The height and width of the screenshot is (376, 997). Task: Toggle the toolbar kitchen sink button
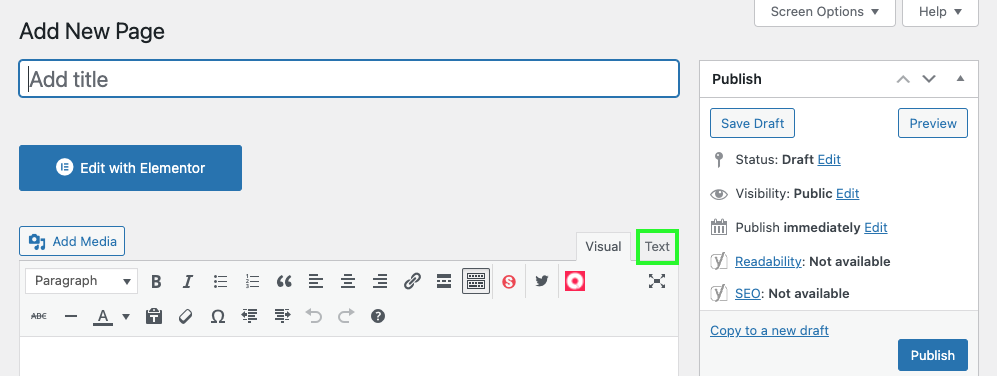(x=476, y=281)
